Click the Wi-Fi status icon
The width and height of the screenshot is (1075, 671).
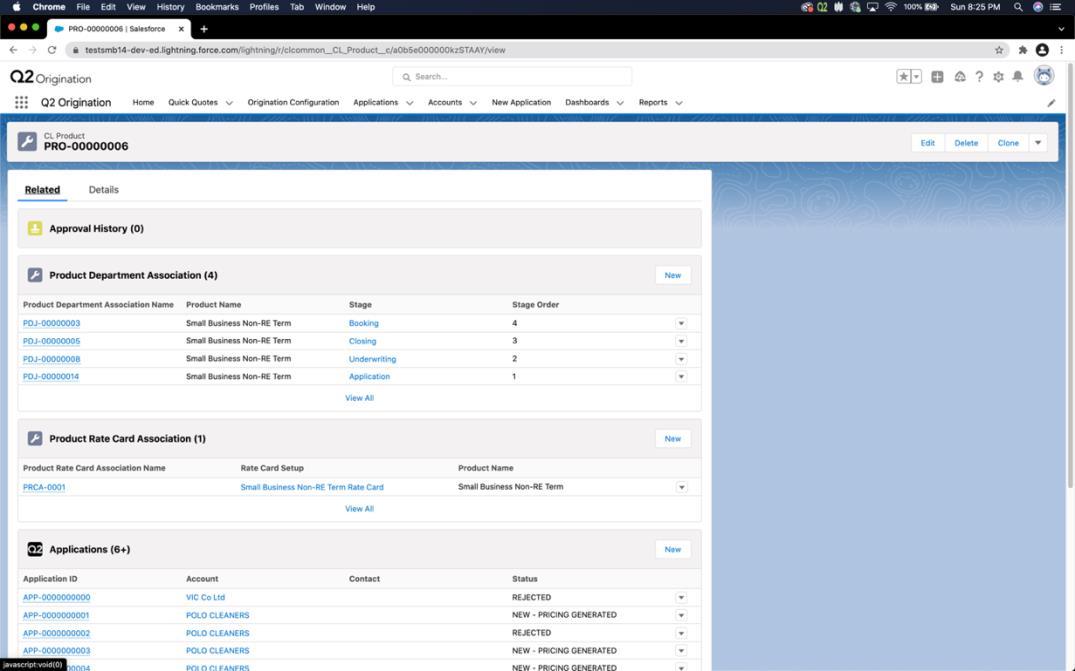click(891, 7)
